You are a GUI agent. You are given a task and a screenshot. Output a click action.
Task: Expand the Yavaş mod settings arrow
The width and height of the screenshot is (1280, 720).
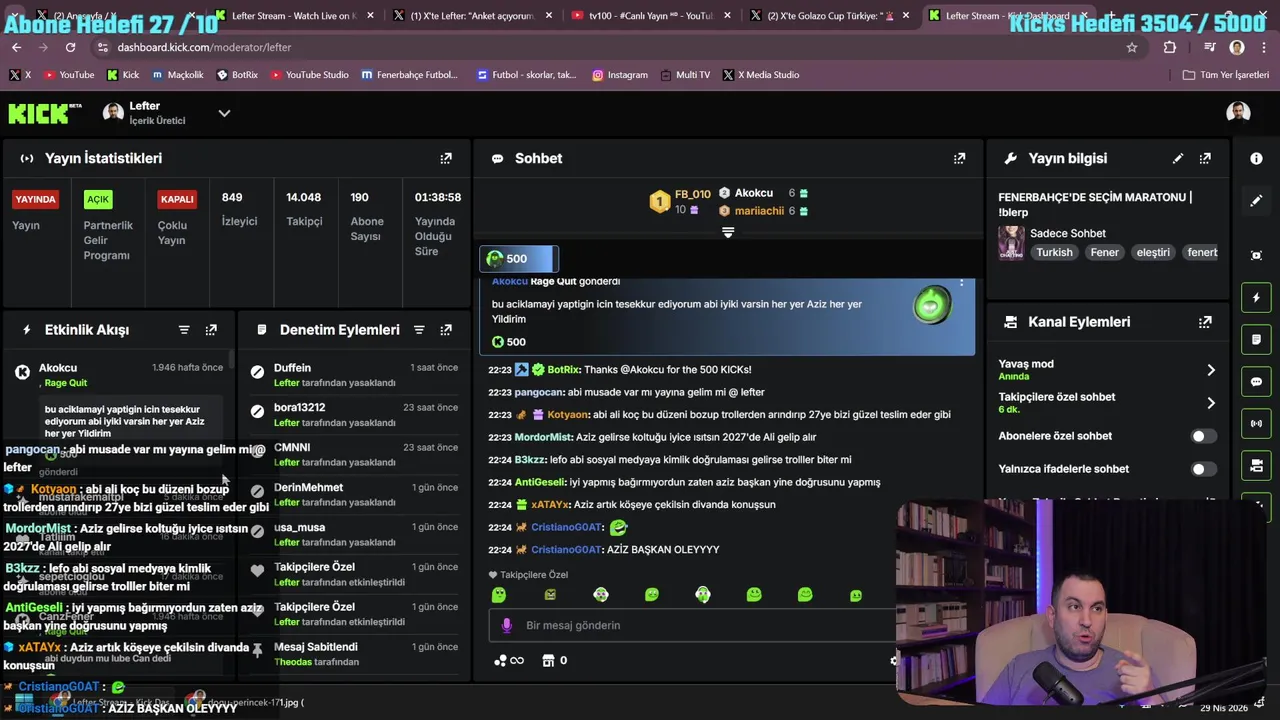tap(1211, 370)
